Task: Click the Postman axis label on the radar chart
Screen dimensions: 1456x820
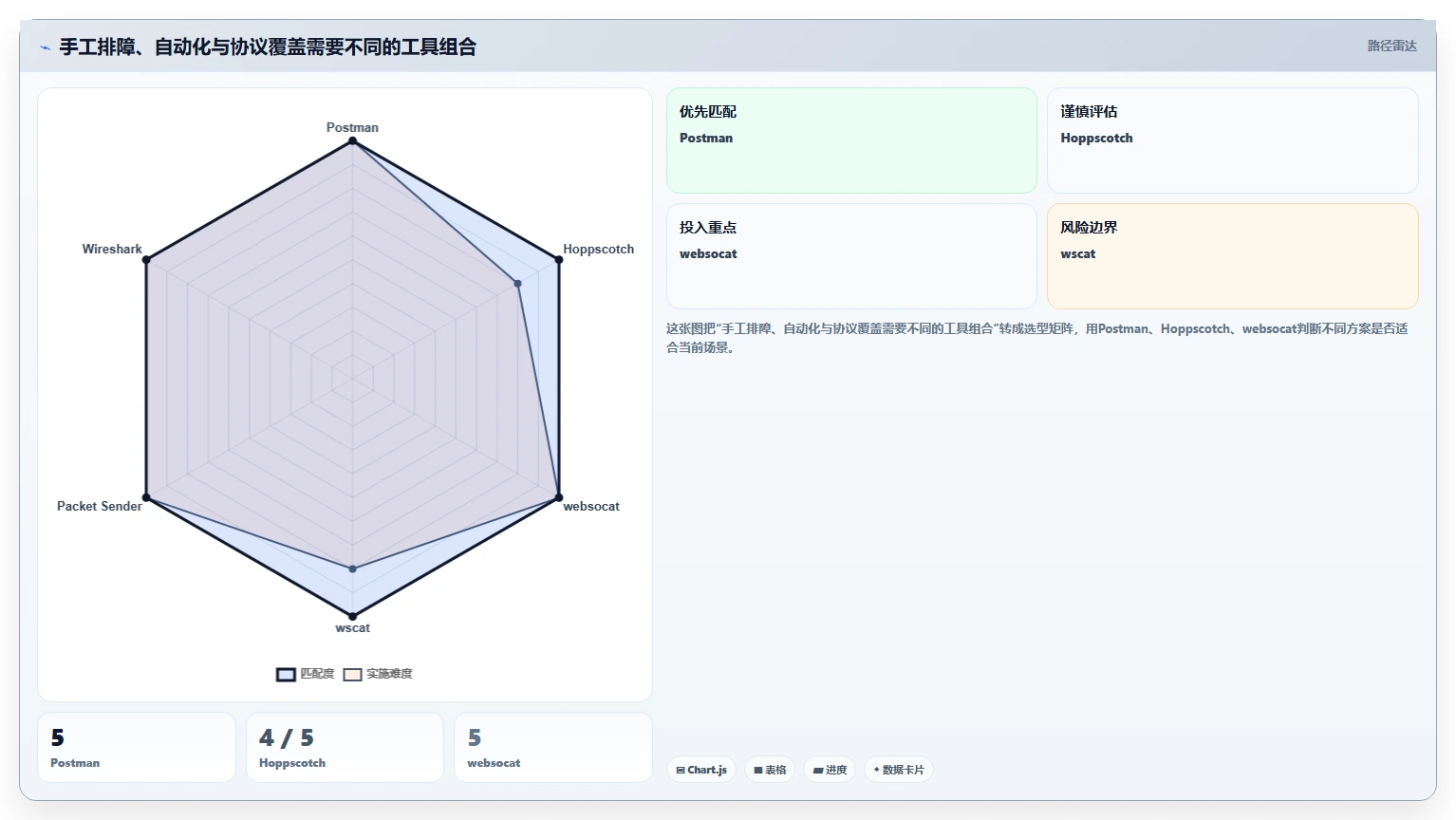Action: point(352,127)
